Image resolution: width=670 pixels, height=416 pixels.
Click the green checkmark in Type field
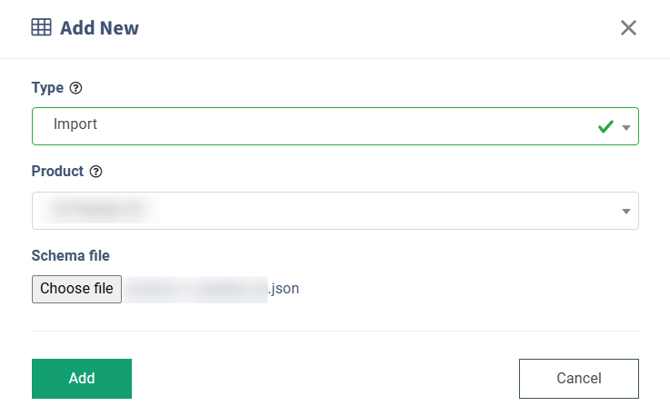tap(605, 127)
